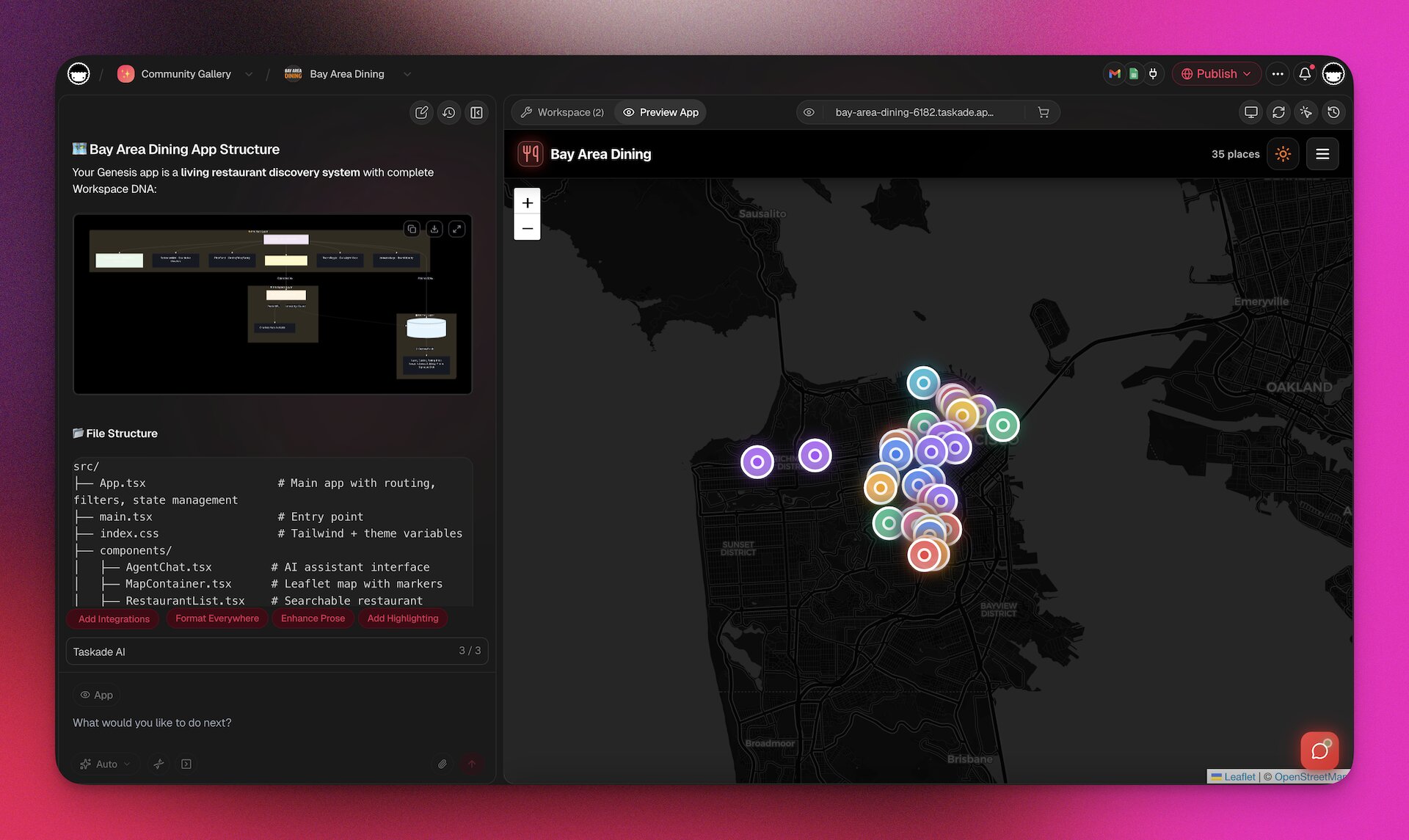Open revision history clock icon on preview toolbar
The image size is (1409, 840).
pyautogui.click(x=1333, y=112)
